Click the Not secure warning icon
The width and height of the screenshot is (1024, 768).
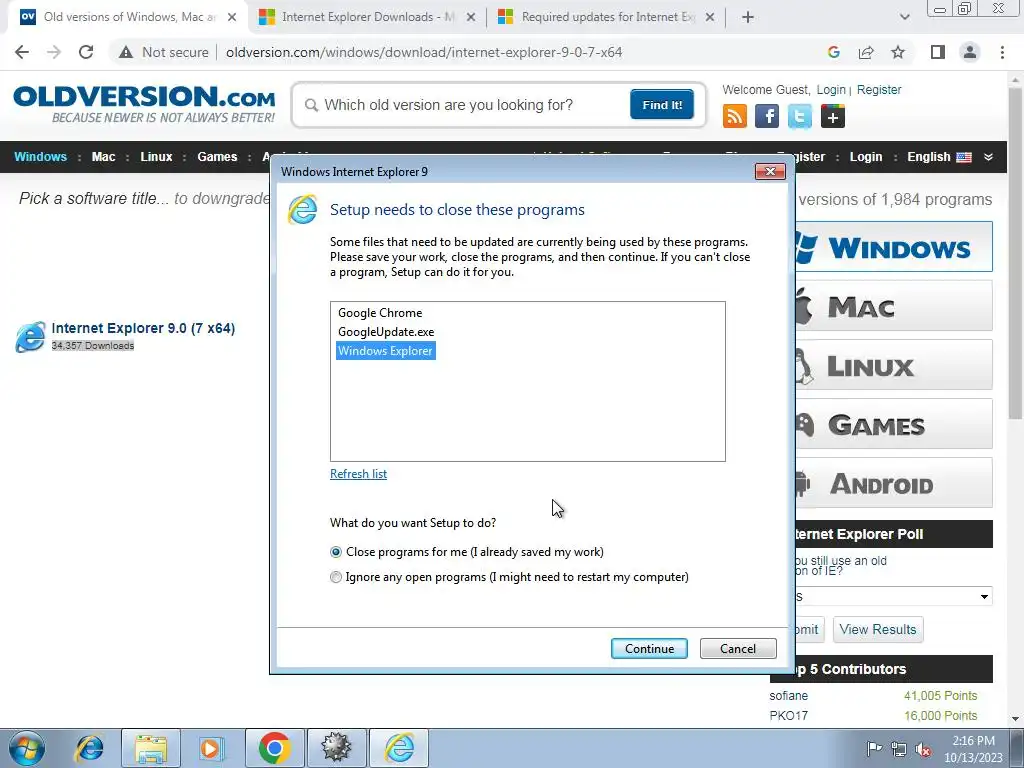point(126,52)
